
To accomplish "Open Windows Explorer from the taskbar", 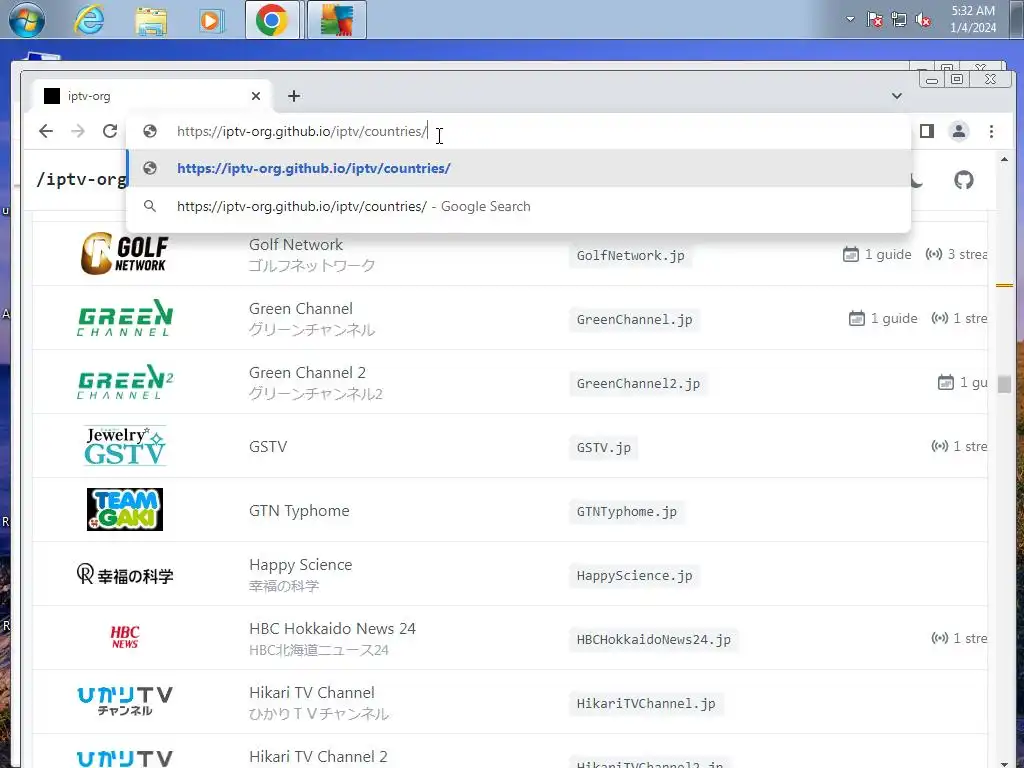I will (x=151, y=20).
